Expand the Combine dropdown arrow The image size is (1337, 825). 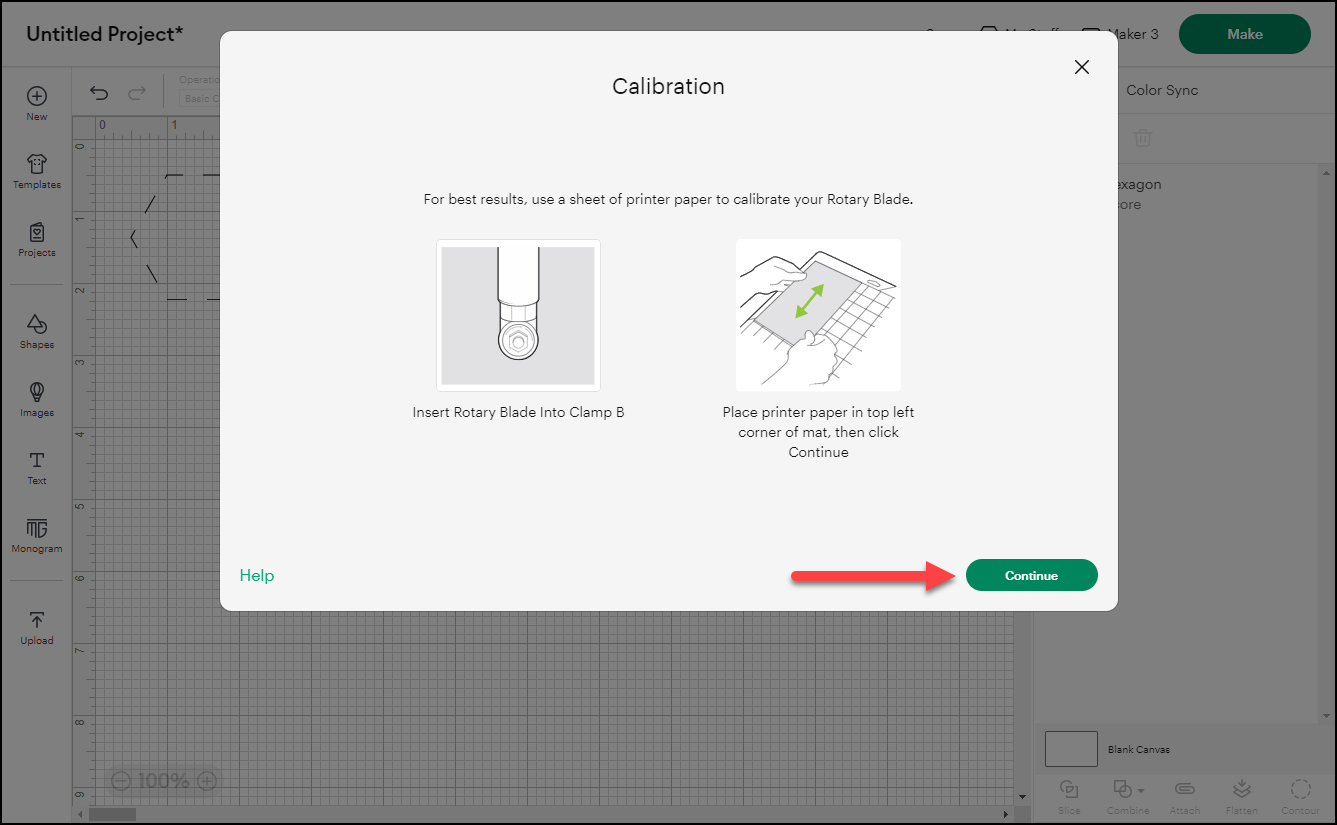click(x=1142, y=788)
